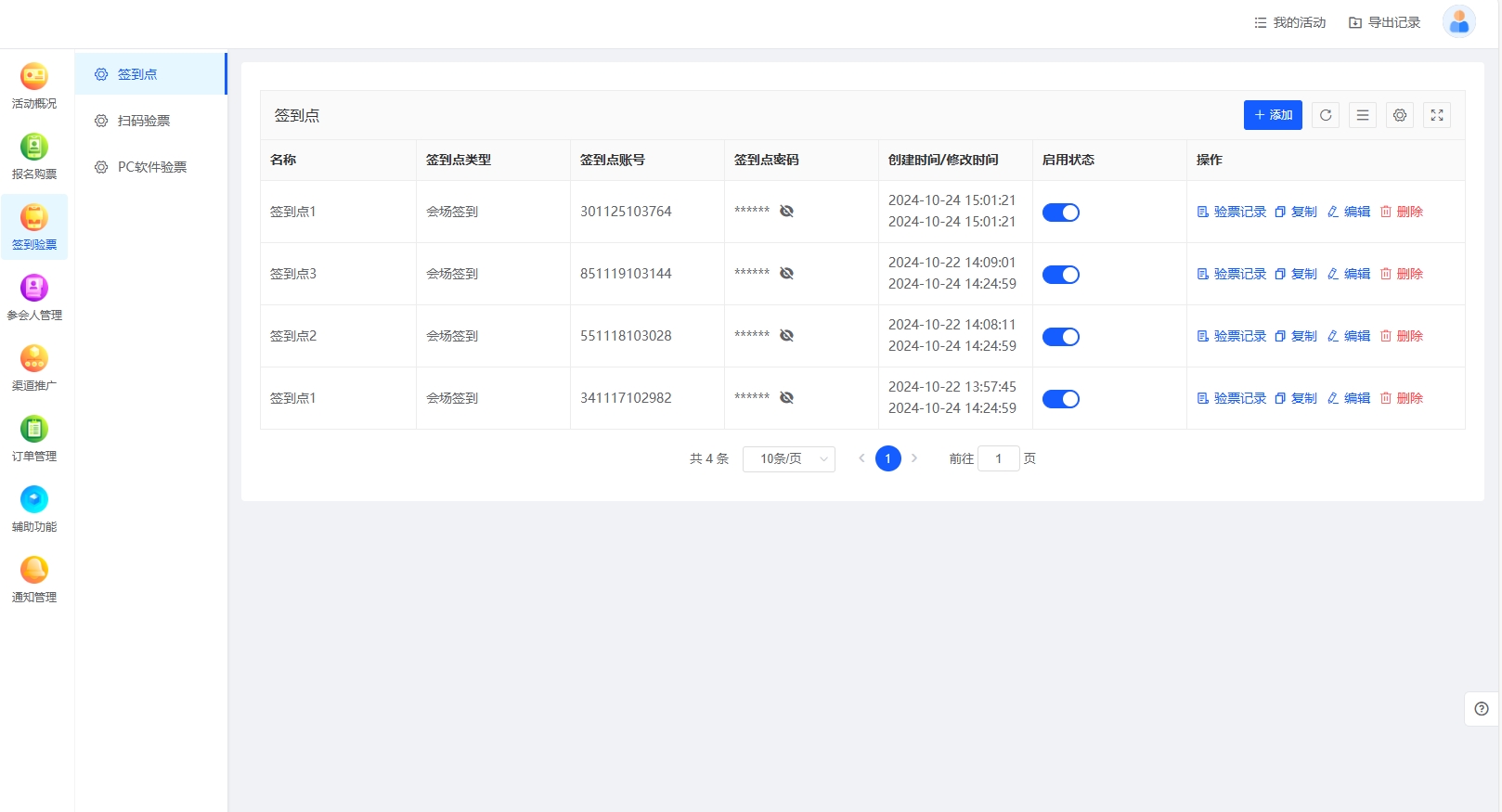Image resolution: width=1502 pixels, height=812 pixels.
Task: Show password for account 301125103764
Action: click(786, 212)
